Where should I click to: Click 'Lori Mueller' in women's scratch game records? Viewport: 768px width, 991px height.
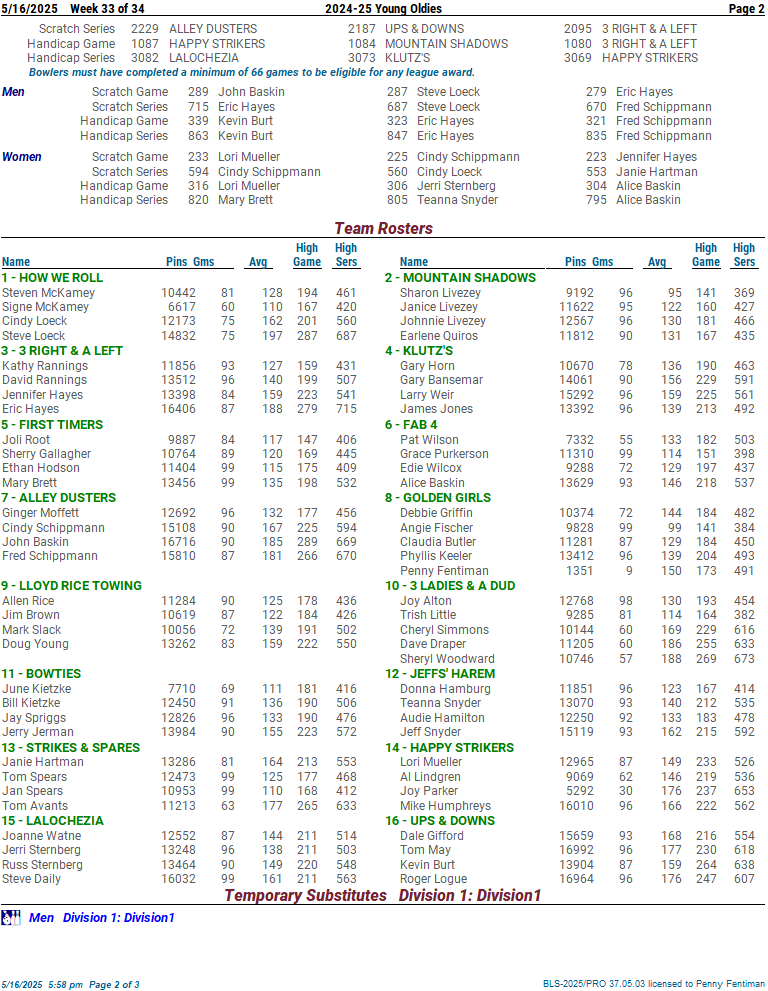(x=249, y=157)
